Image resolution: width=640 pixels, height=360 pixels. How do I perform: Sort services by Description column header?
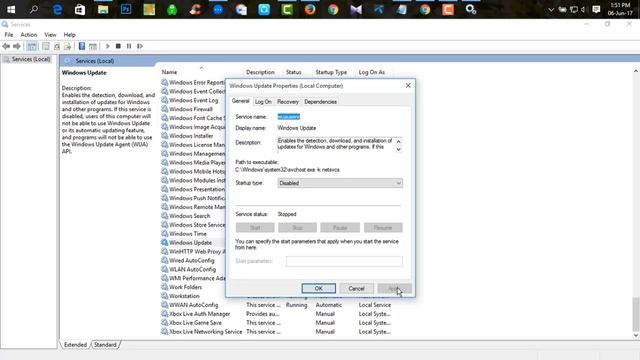260,72
